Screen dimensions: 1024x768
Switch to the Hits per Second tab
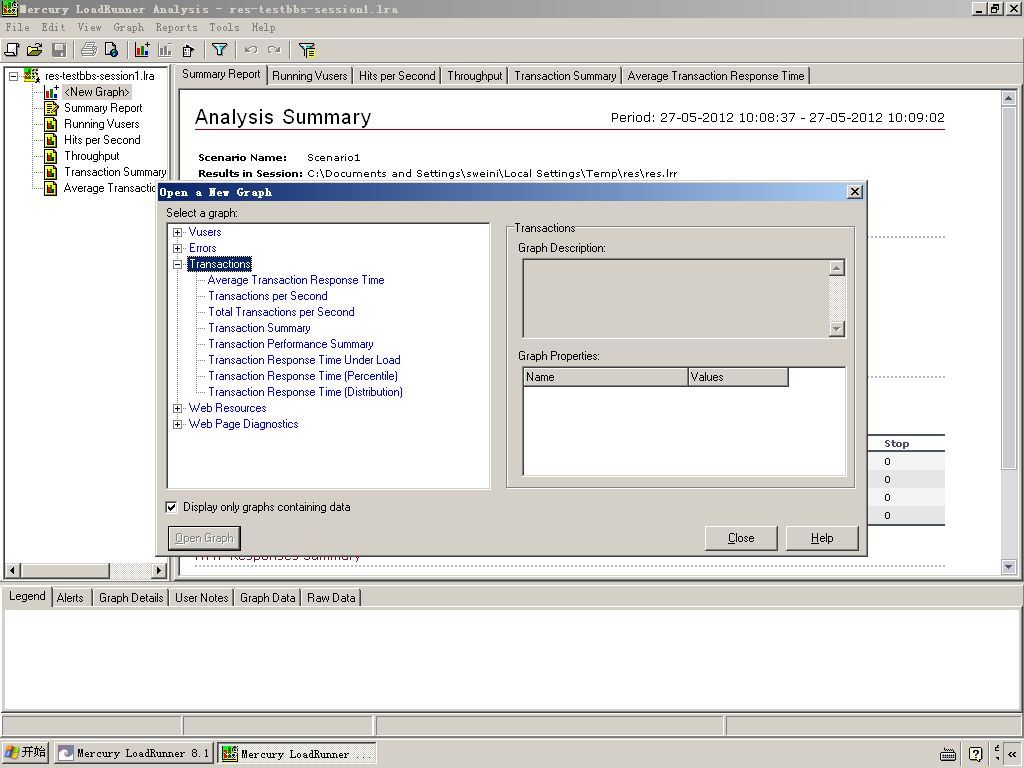[x=397, y=76]
